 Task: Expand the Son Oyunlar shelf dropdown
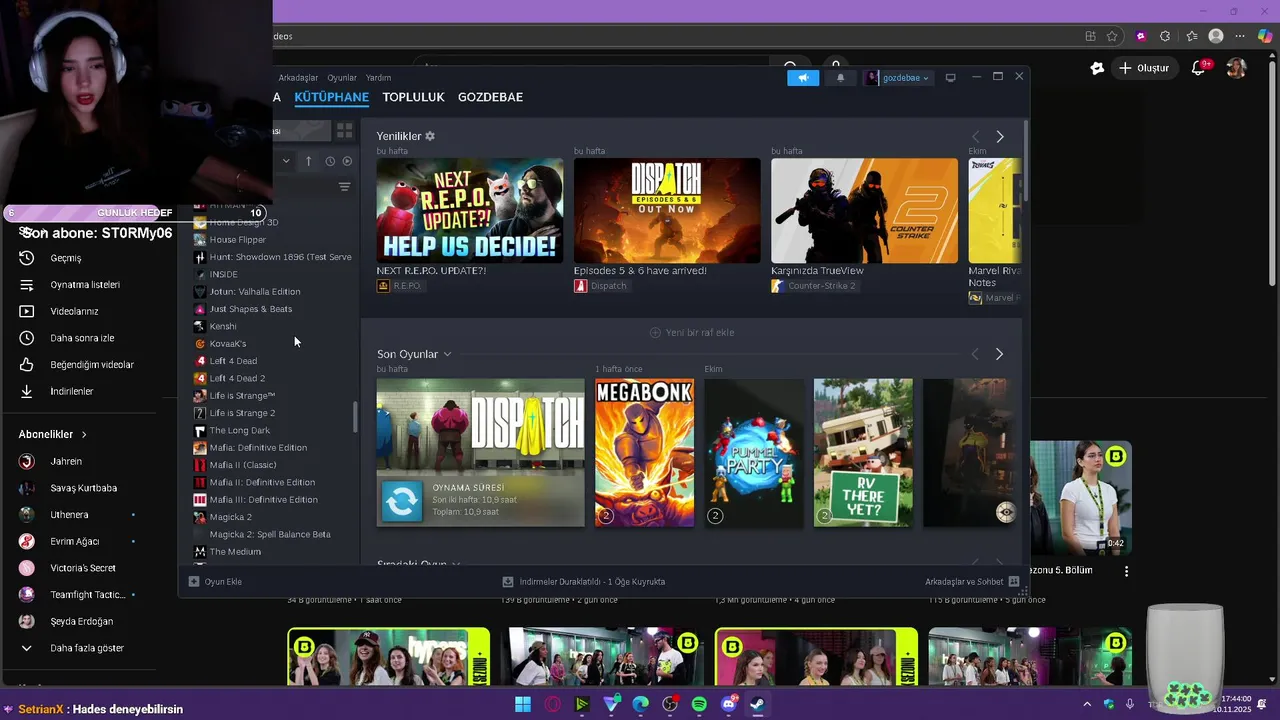click(x=447, y=354)
